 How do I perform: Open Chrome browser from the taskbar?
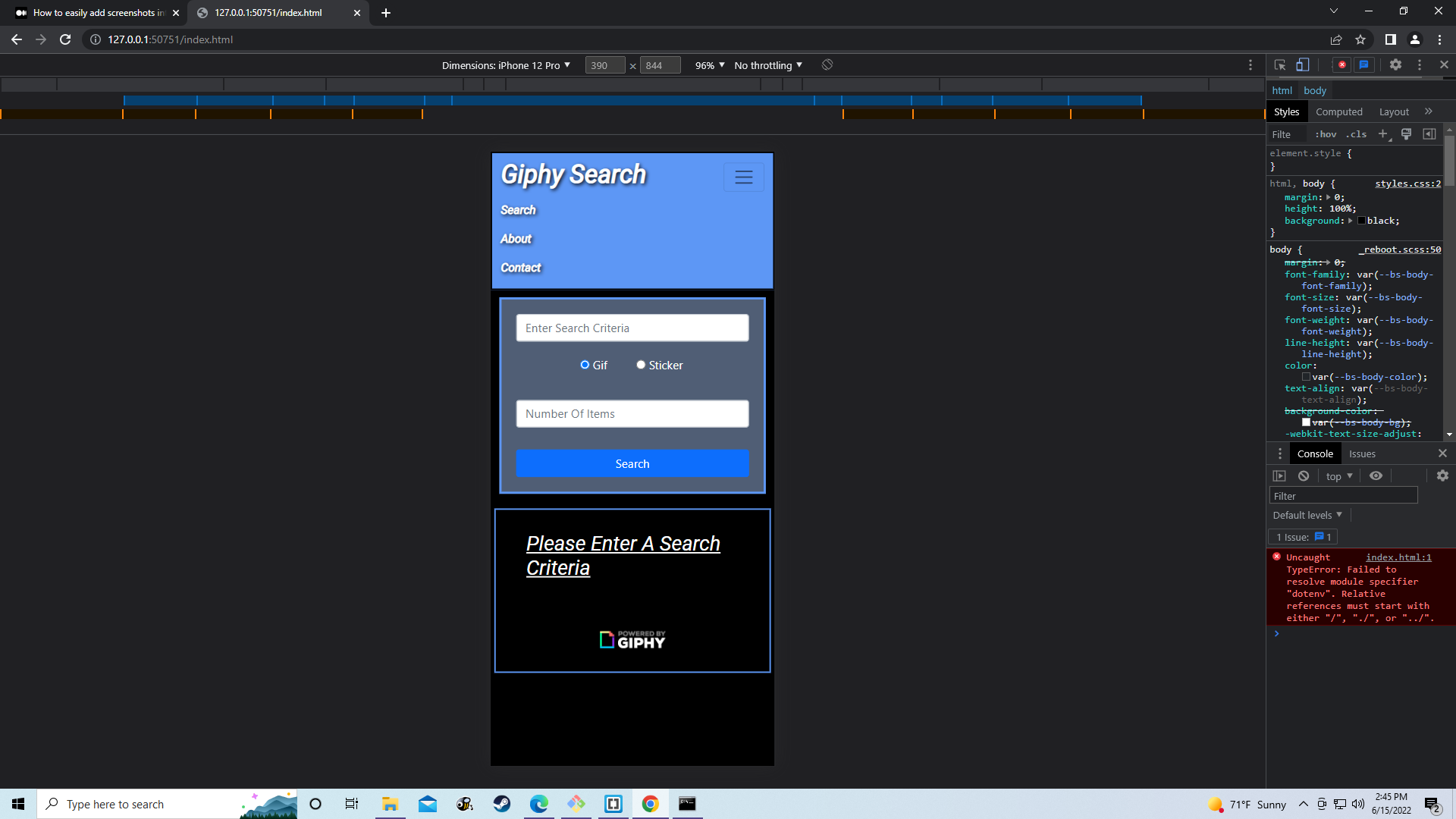650,804
